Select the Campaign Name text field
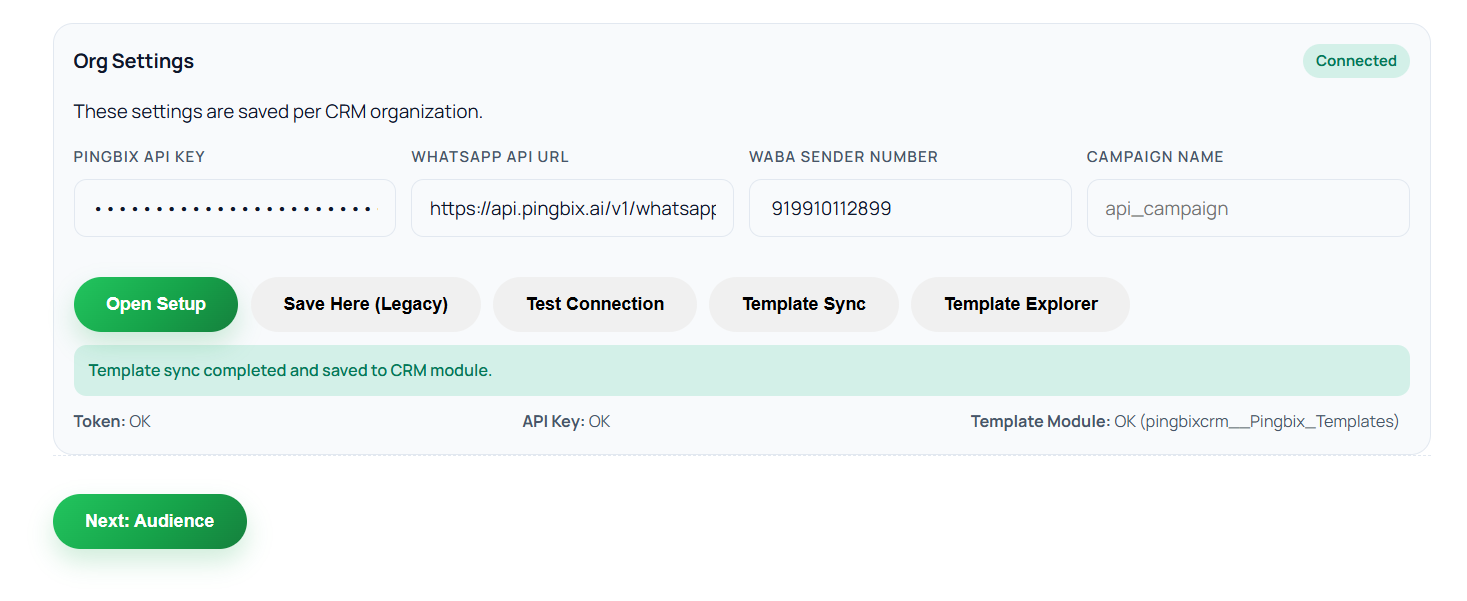This screenshot has height=601, width=1467. pyautogui.click(x=1247, y=208)
